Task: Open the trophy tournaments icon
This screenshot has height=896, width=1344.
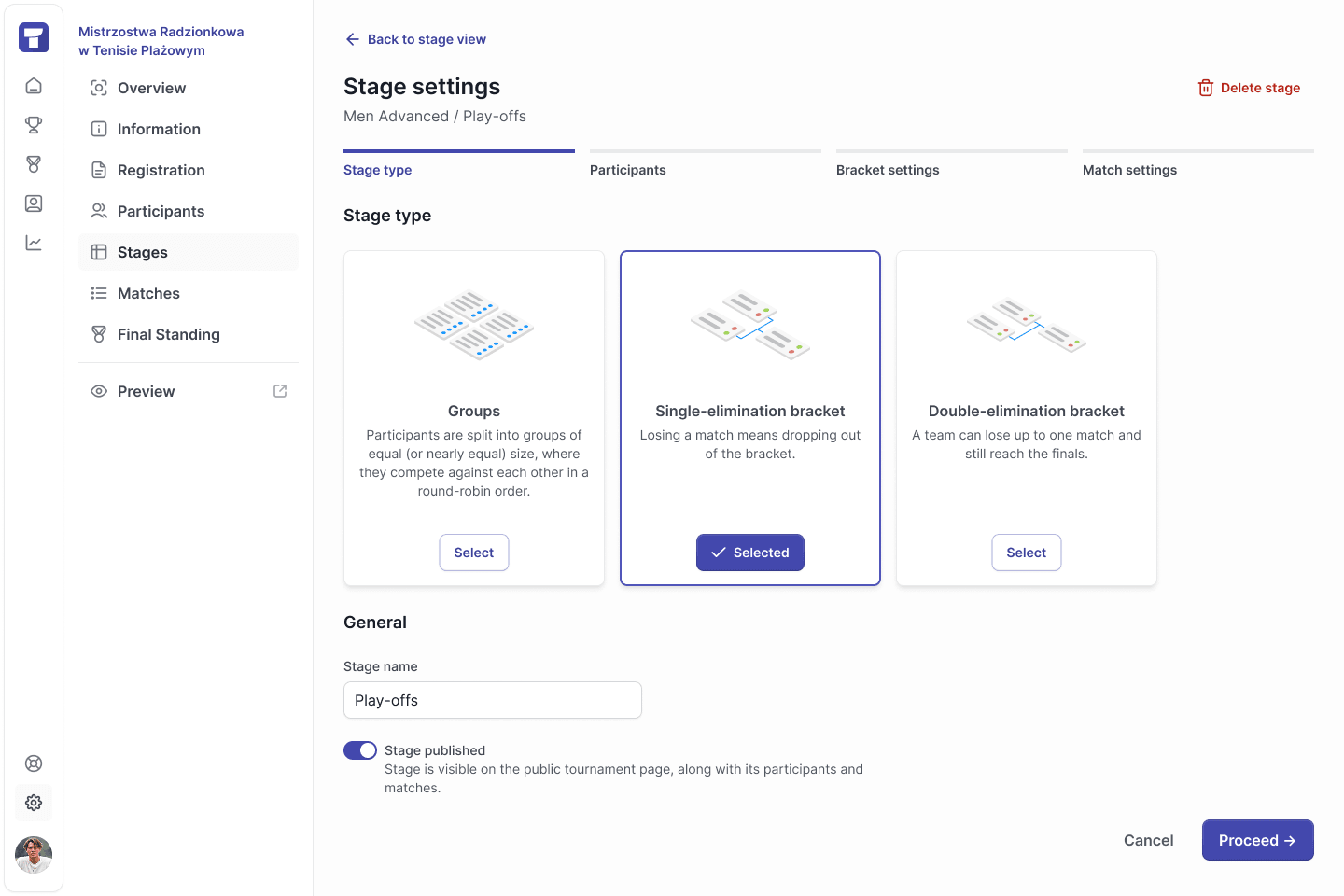Action: click(34, 125)
